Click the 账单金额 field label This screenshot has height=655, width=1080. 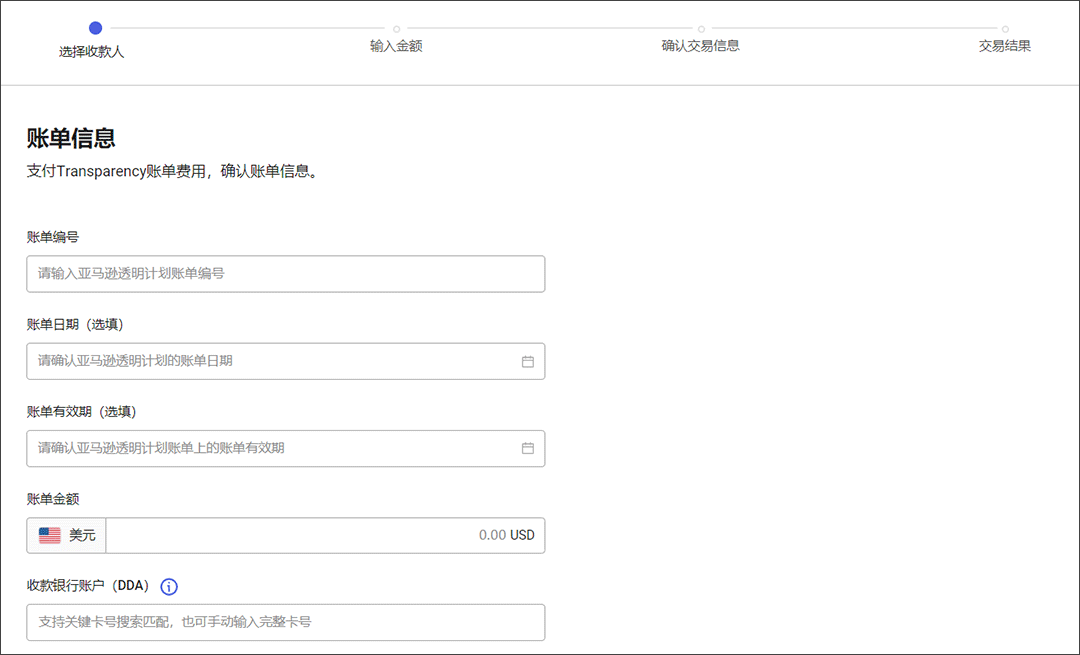[x=53, y=499]
